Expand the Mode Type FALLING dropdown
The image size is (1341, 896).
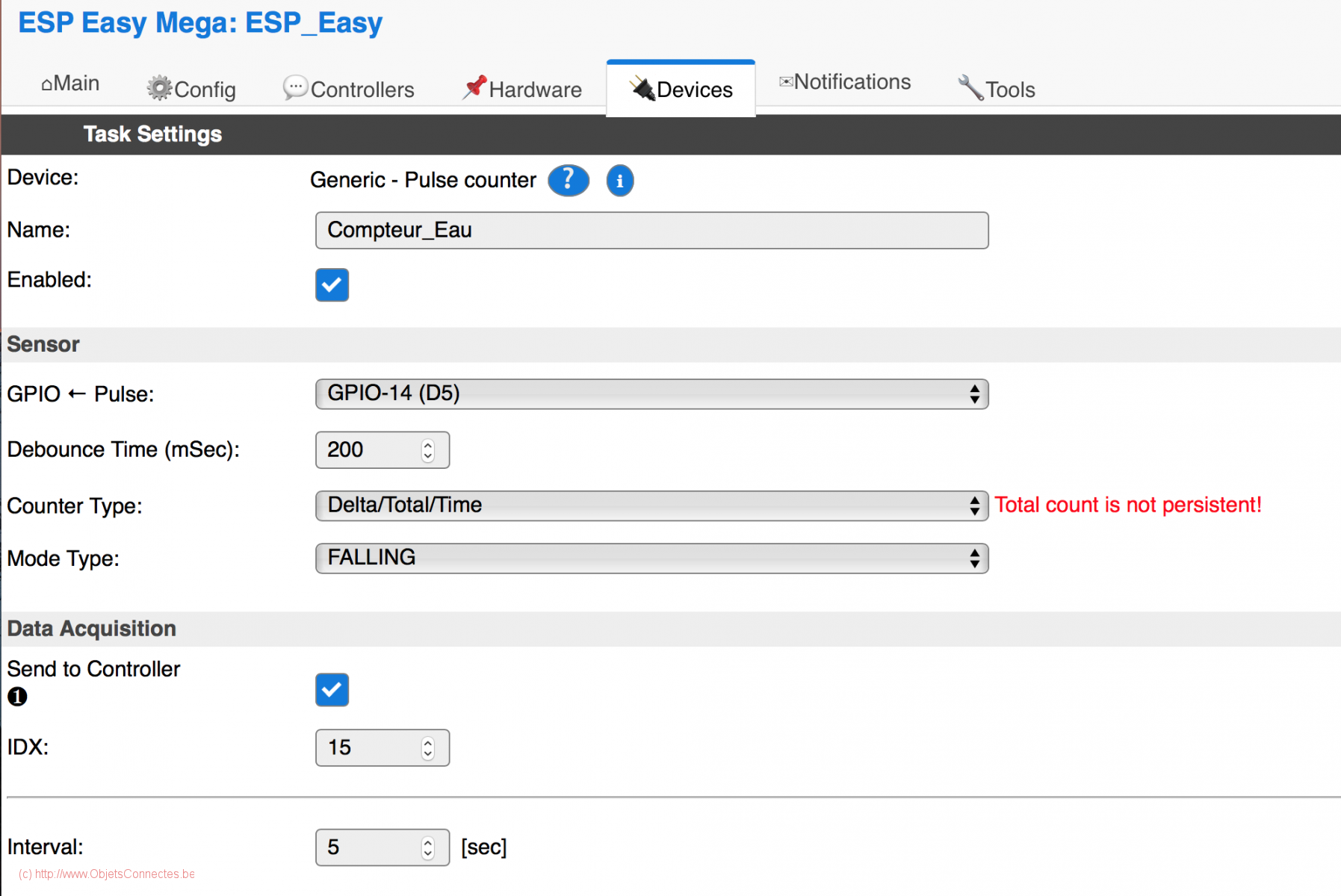coord(651,558)
